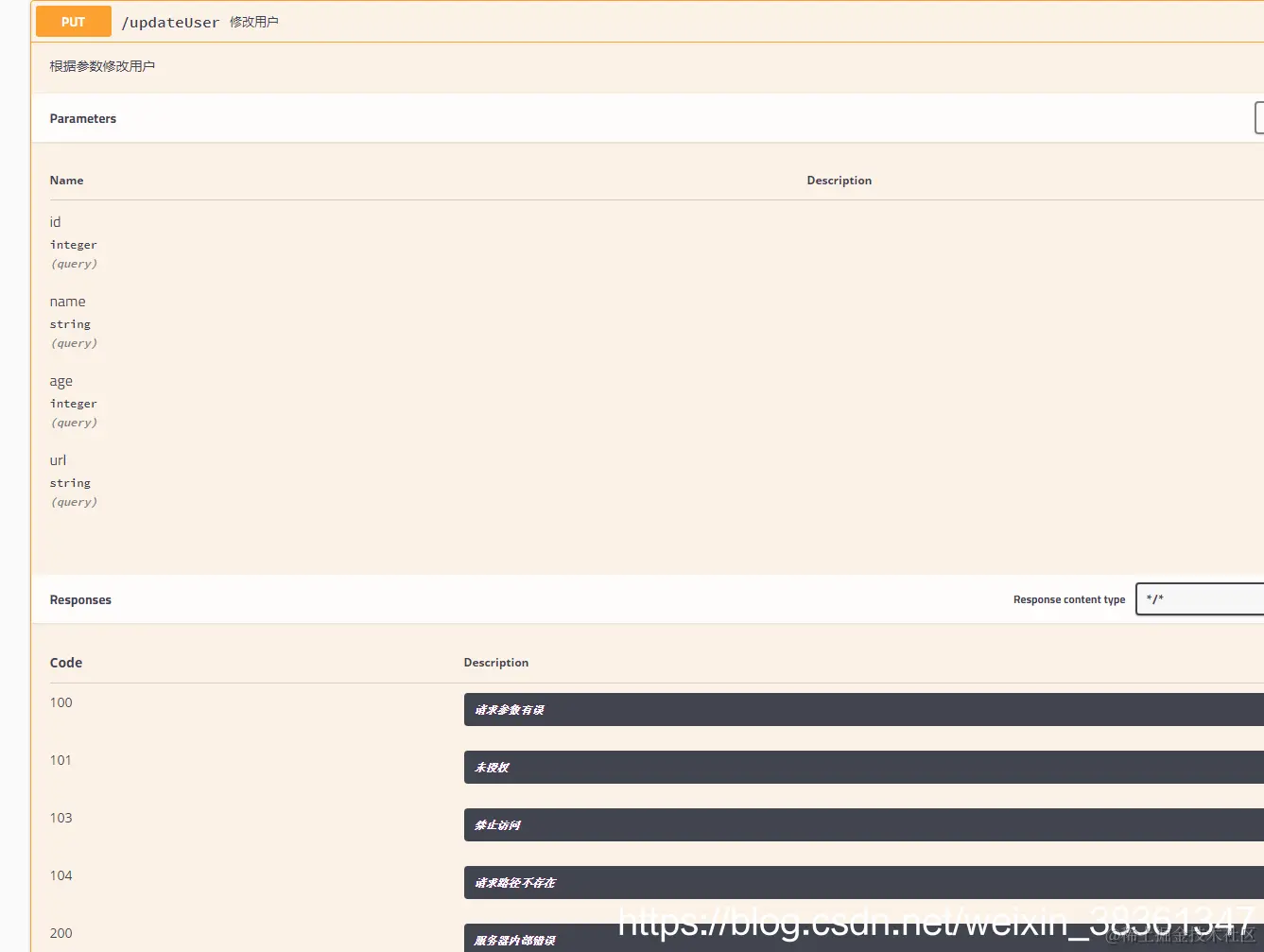The height and width of the screenshot is (952, 1264).
Task: Click the /updateUser endpoint path
Action: (170, 22)
